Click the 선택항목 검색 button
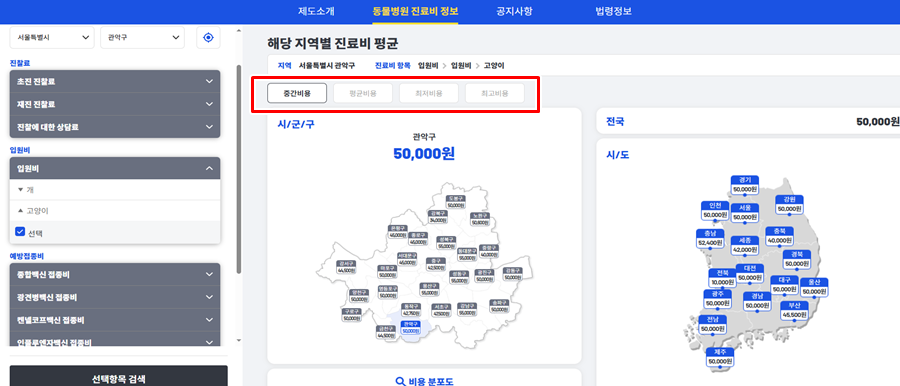The width and height of the screenshot is (900, 386). coord(118,379)
